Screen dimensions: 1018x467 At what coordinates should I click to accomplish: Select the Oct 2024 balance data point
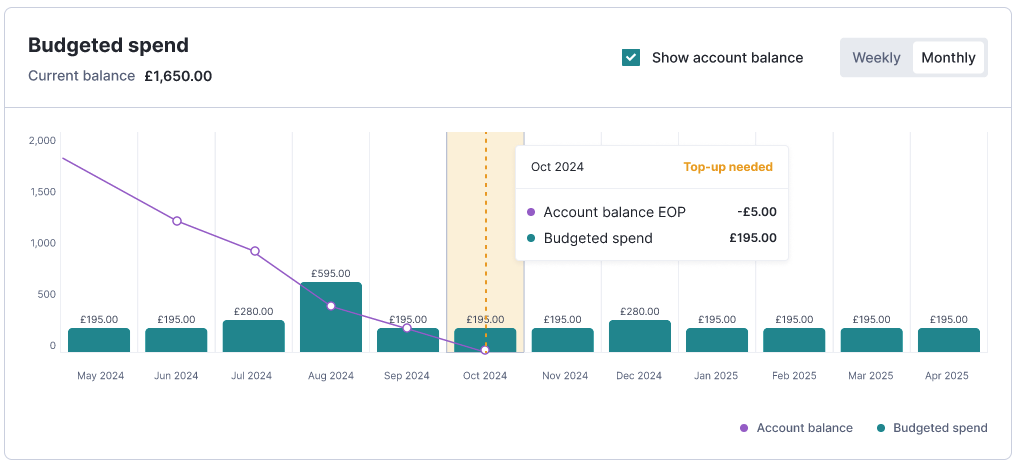pyautogui.click(x=485, y=351)
